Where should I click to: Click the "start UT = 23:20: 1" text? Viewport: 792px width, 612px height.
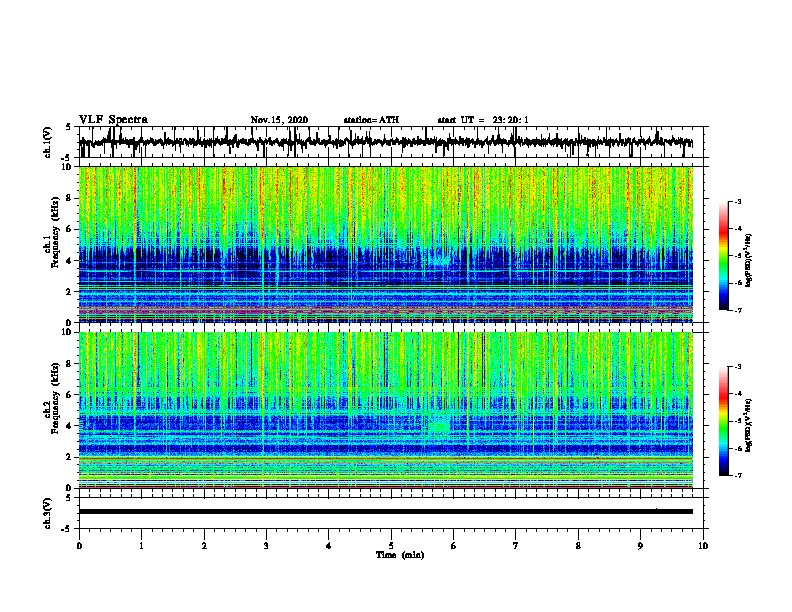pos(483,120)
